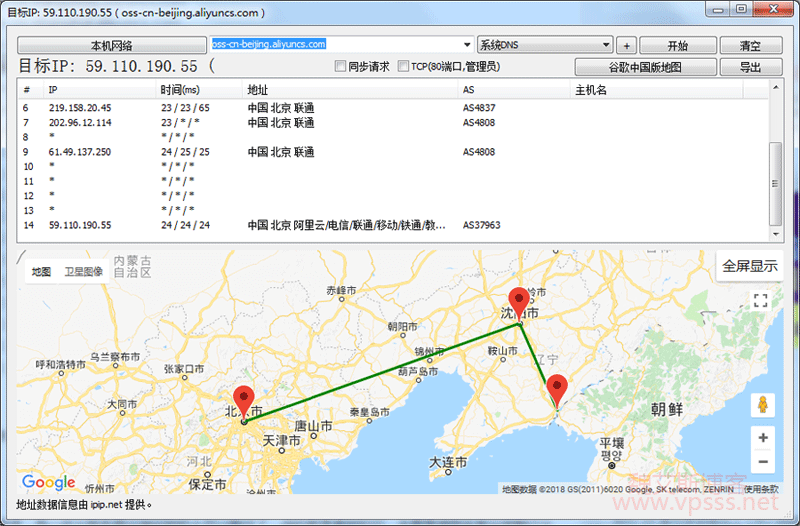Enable the 同步请求 checkbox
The width and height of the screenshot is (800, 526).
tap(340, 66)
